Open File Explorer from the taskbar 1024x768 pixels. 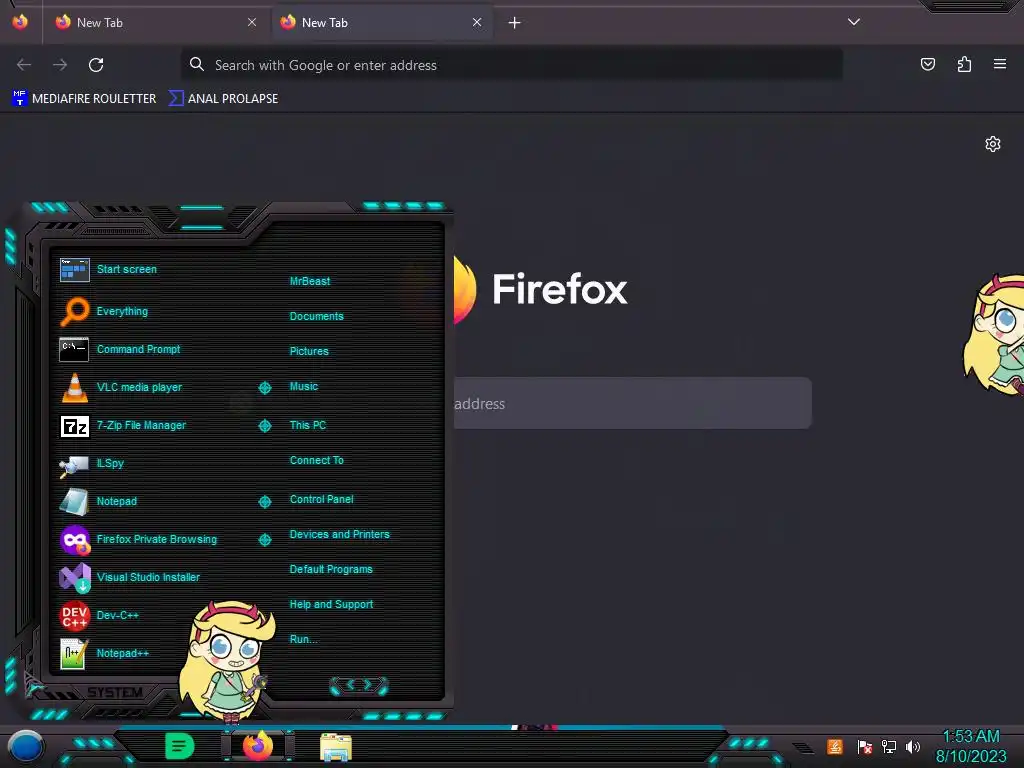pos(336,747)
